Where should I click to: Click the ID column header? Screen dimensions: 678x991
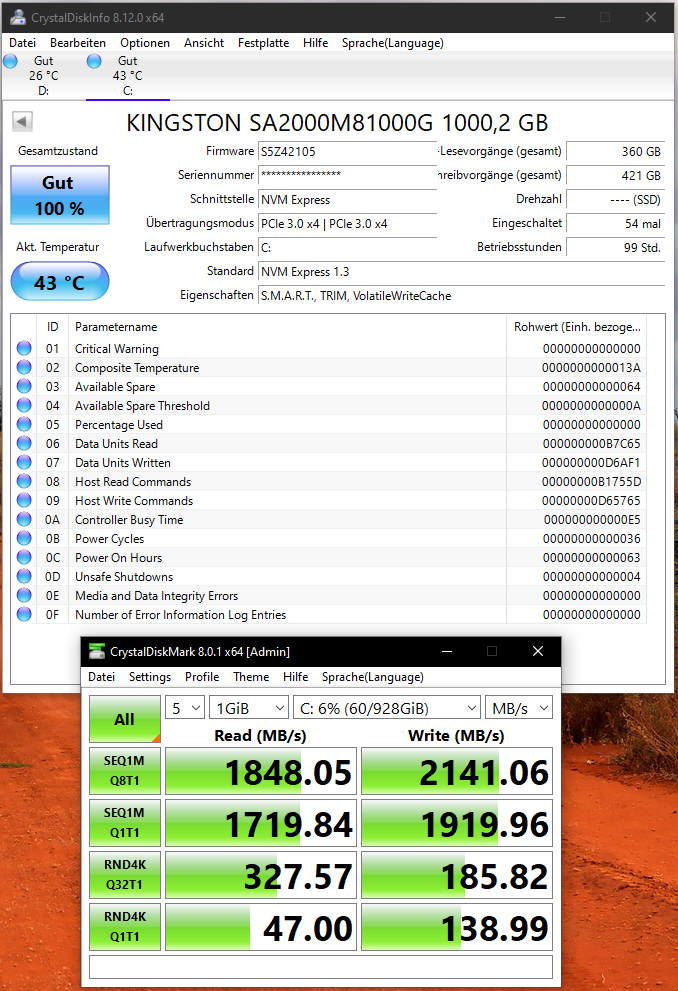(x=52, y=327)
